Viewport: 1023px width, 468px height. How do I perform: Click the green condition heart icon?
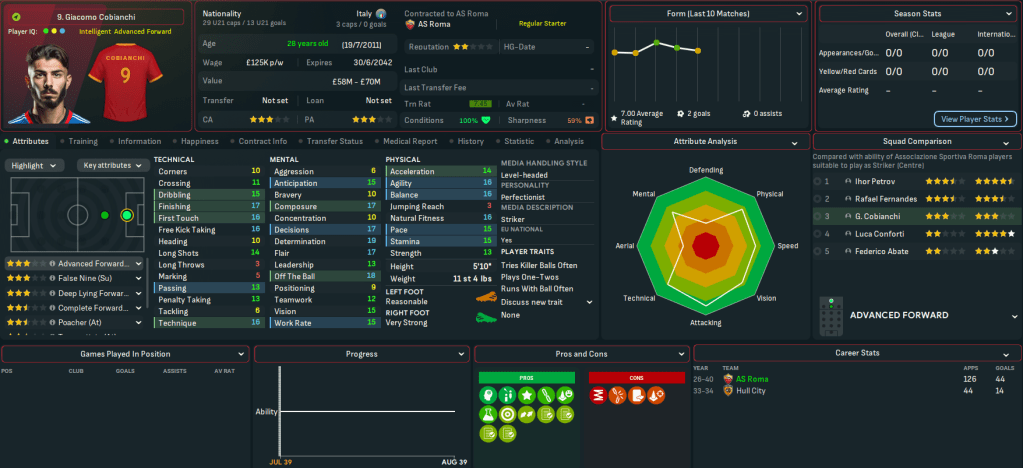pos(487,120)
